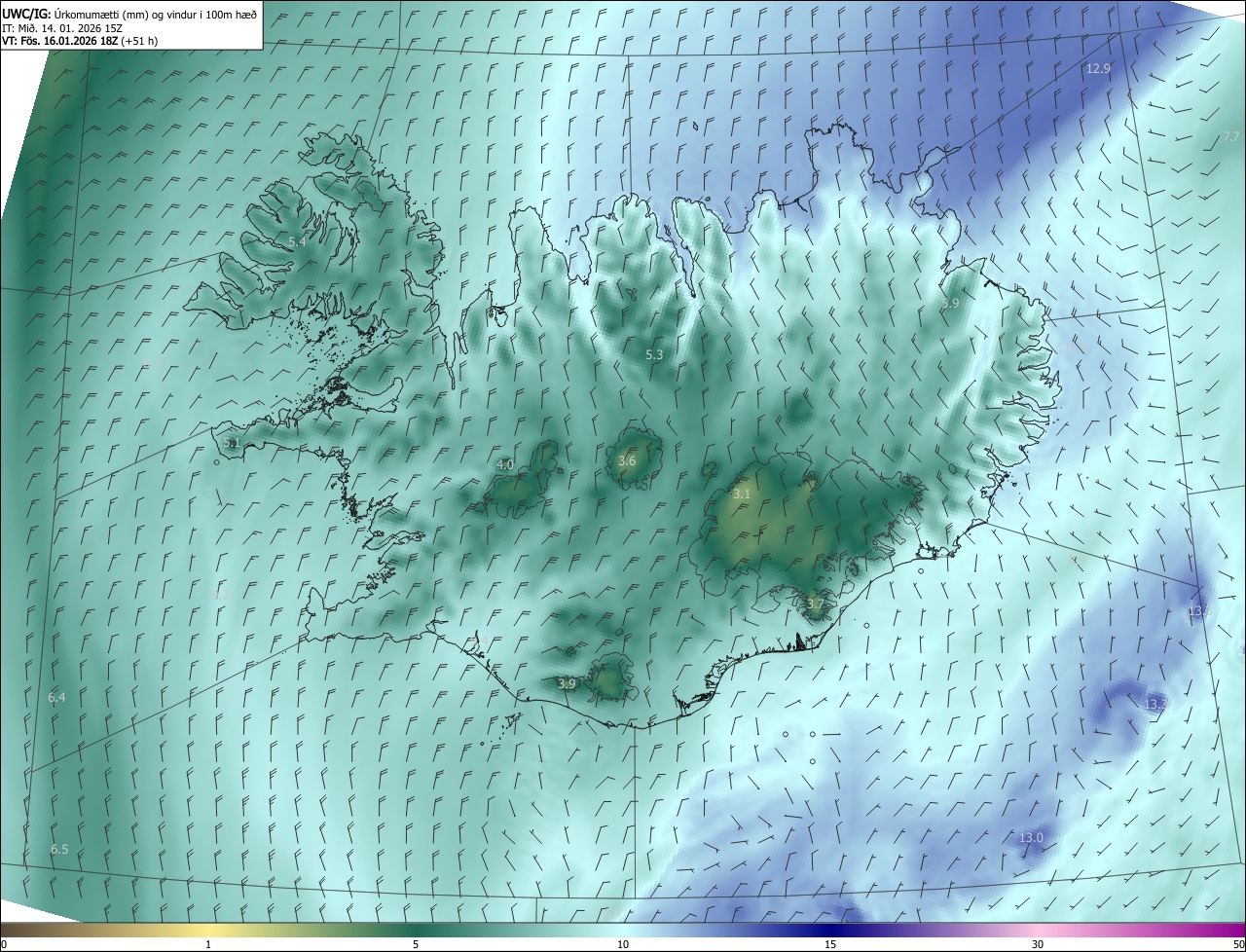
Task: Click the 'IT: Mið. 14. 01. 2026 15Z' line
Action: 61,27
